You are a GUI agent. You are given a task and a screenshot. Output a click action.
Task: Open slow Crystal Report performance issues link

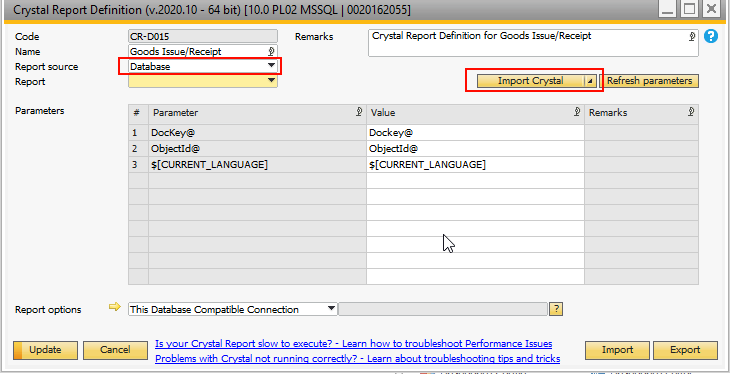(x=353, y=344)
